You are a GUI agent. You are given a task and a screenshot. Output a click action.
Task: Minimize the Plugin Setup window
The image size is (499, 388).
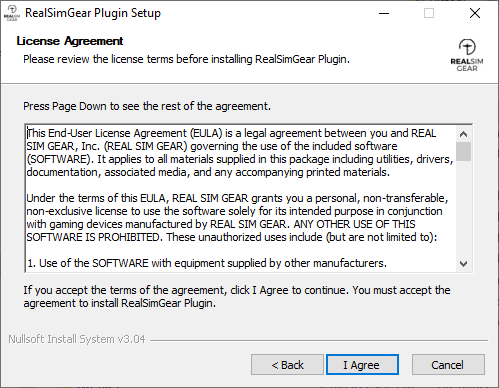coord(384,13)
